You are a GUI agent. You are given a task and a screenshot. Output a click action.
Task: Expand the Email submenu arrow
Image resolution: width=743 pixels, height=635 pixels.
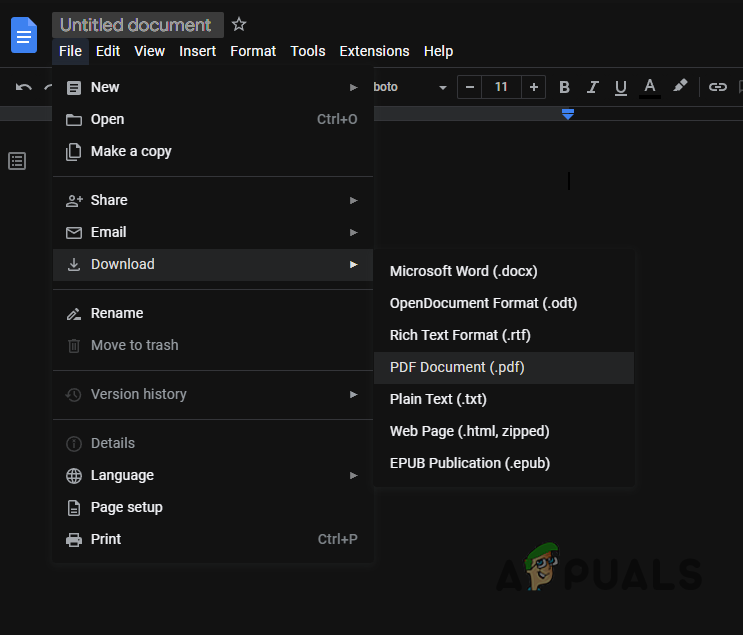pos(353,233)
